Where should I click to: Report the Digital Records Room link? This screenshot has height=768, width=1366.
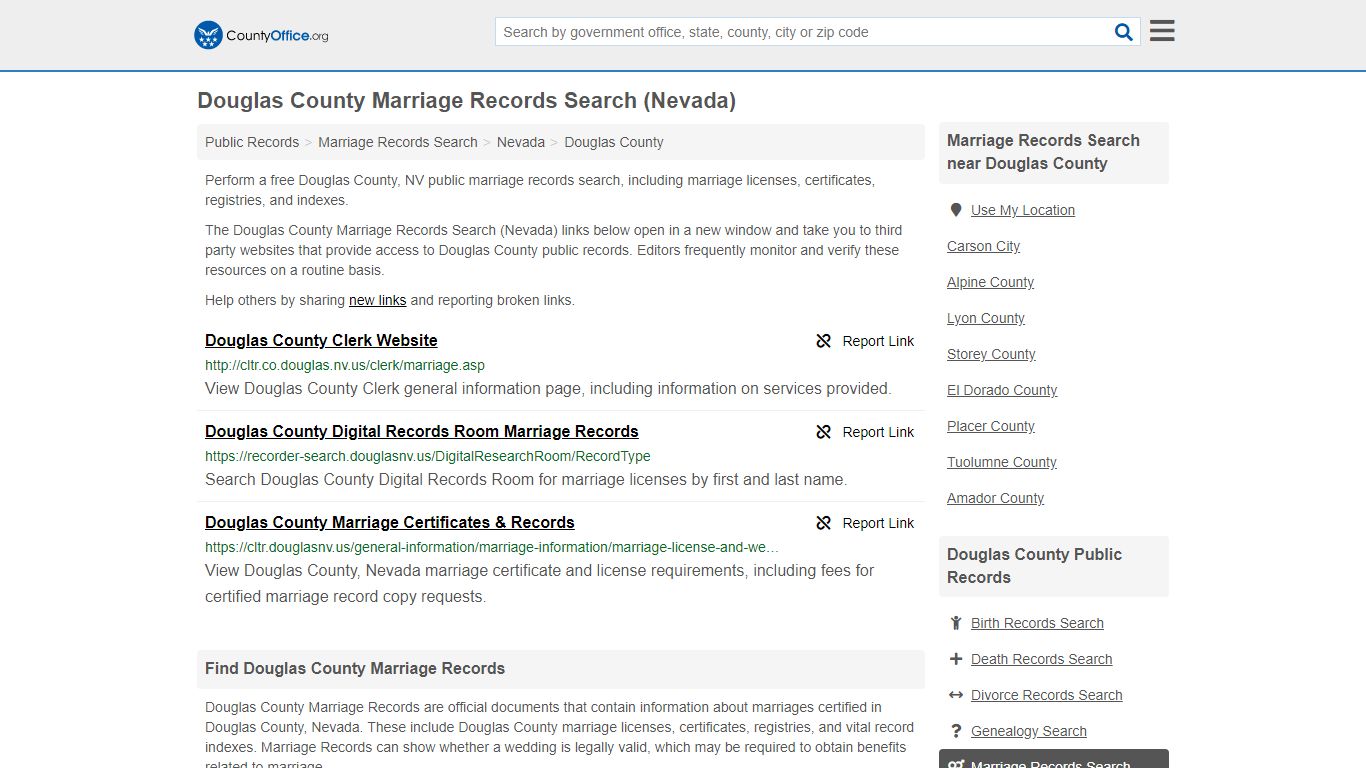[x=865, y=432]
